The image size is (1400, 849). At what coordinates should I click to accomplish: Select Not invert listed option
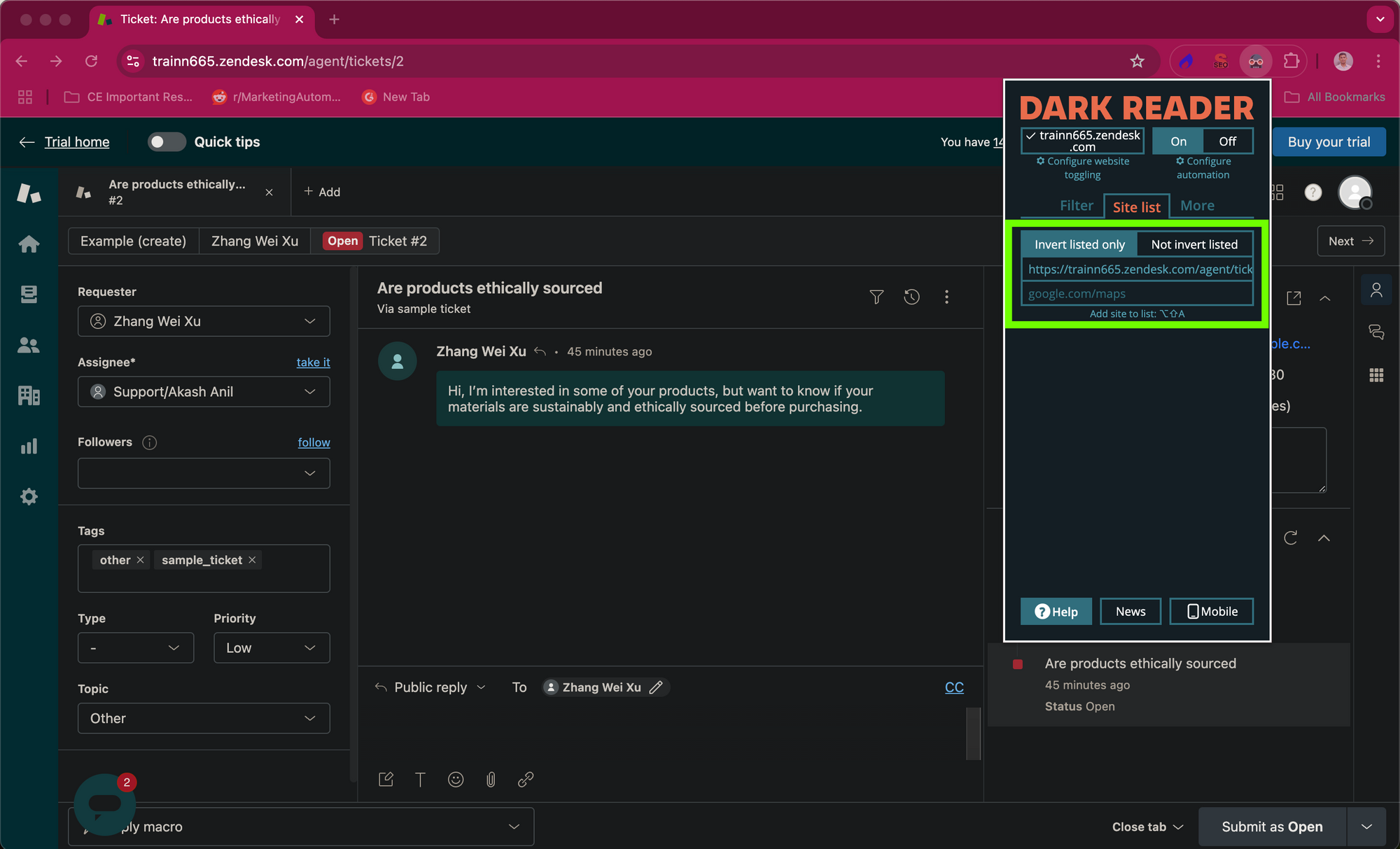1194,244
